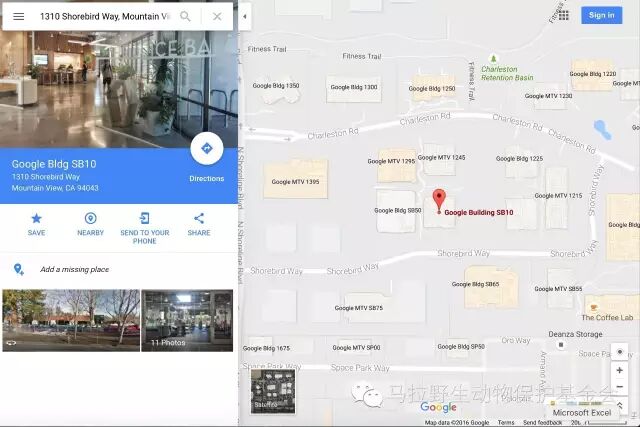640x427 pixels.
Task: Click the NEARBY label
Action: coord(90,233)
